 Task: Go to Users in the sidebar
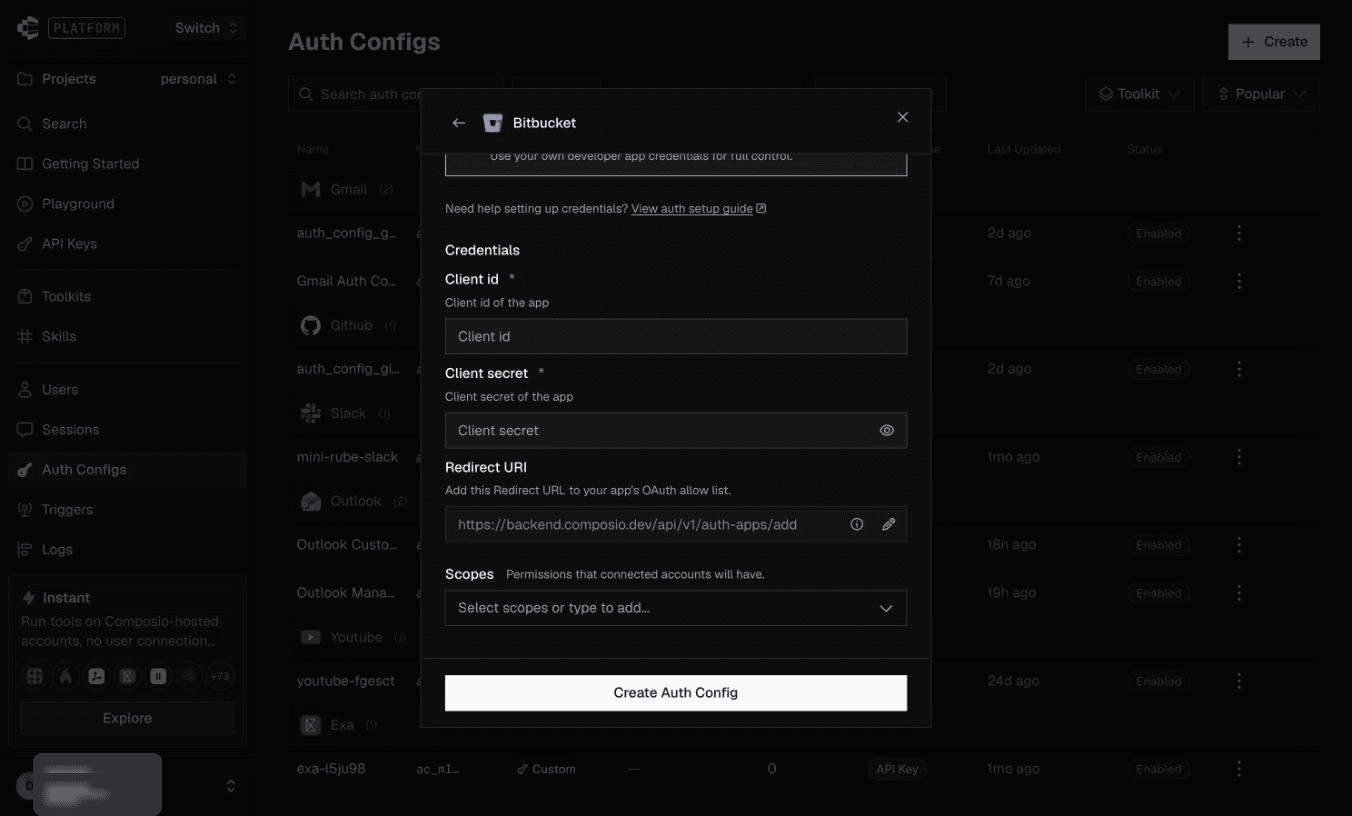click(127, 390)
